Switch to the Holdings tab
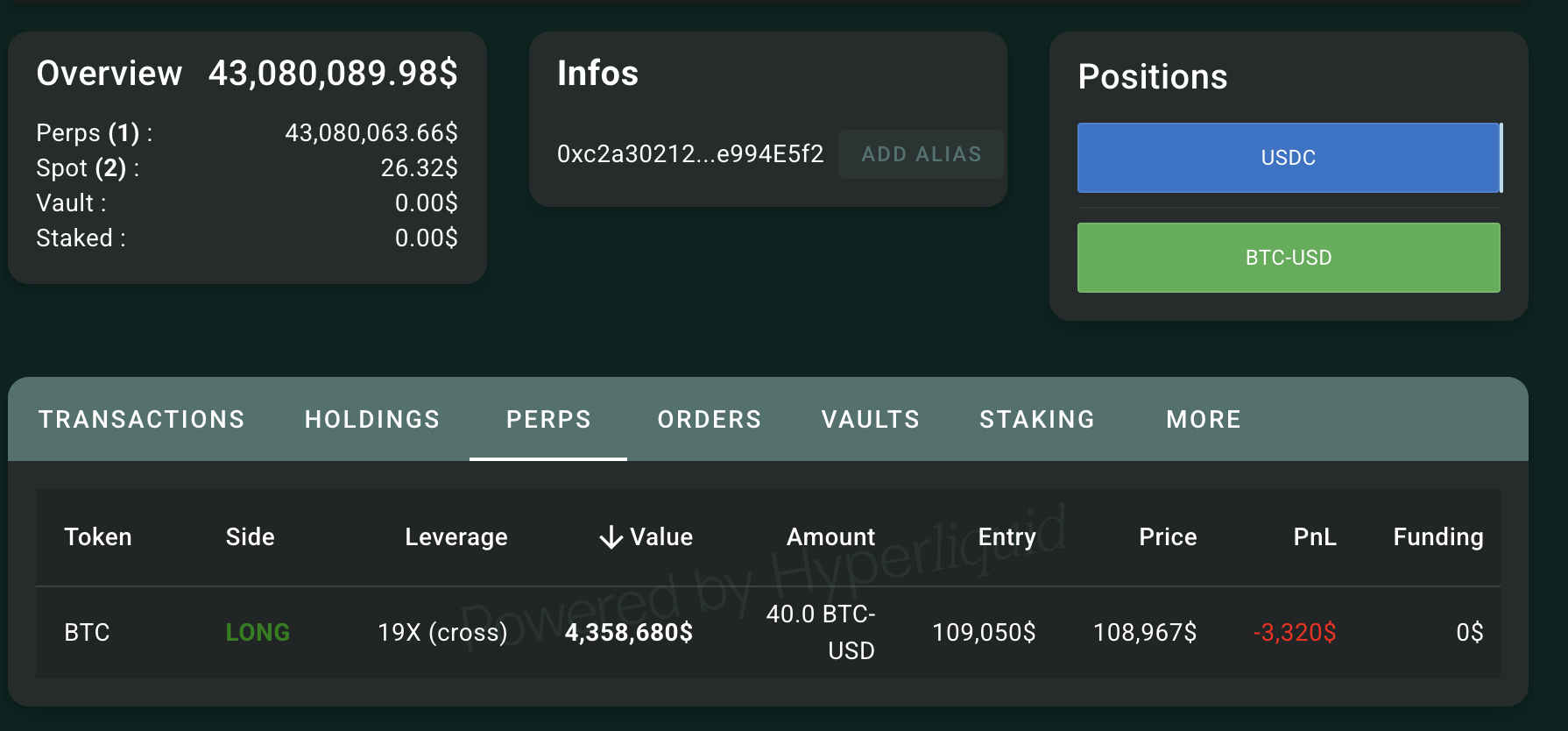The image size is (1568, 731). 371,420
